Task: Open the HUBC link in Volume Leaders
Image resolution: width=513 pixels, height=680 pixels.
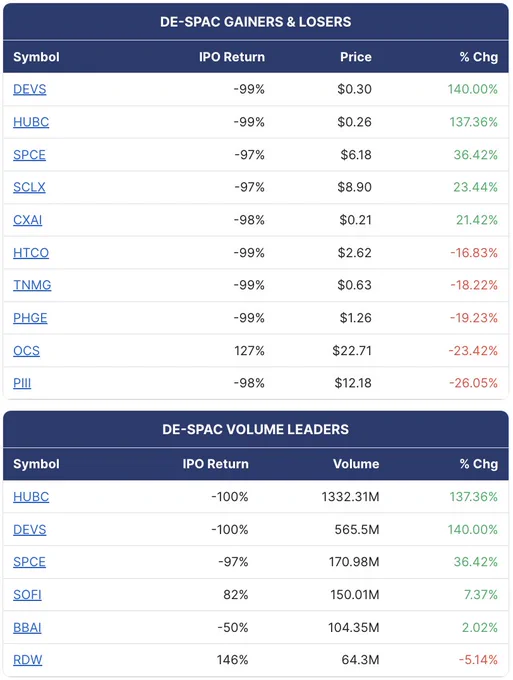Action: [x=31, y=497]
